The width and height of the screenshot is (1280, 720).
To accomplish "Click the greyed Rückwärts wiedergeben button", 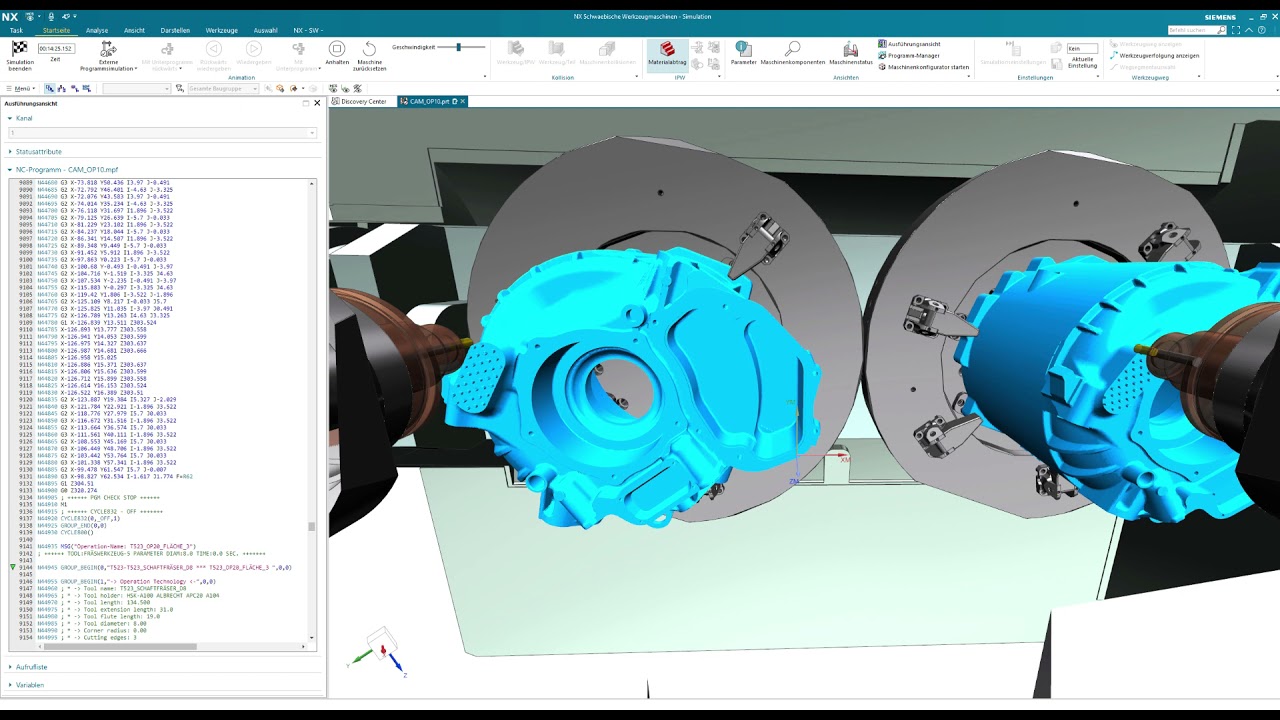I will point(213,49).
